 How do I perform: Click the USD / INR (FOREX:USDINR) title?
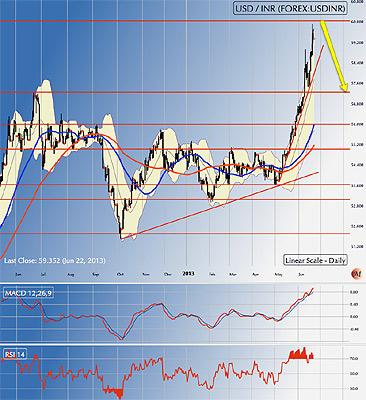click(x=290, y=9)
